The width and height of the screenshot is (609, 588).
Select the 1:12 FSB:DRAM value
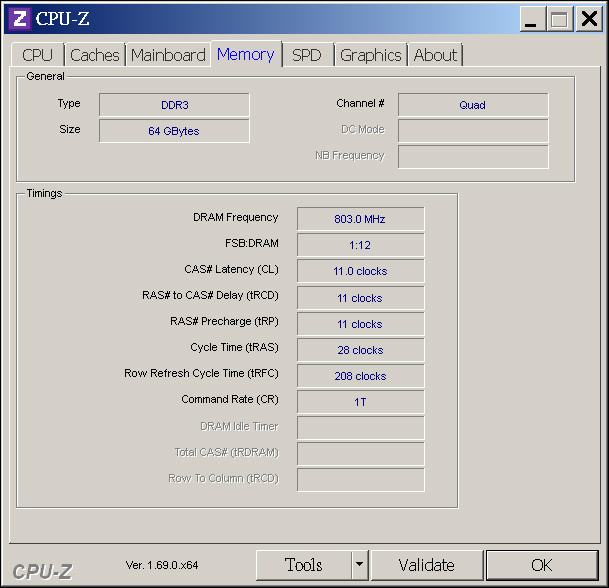coord(361,245)
